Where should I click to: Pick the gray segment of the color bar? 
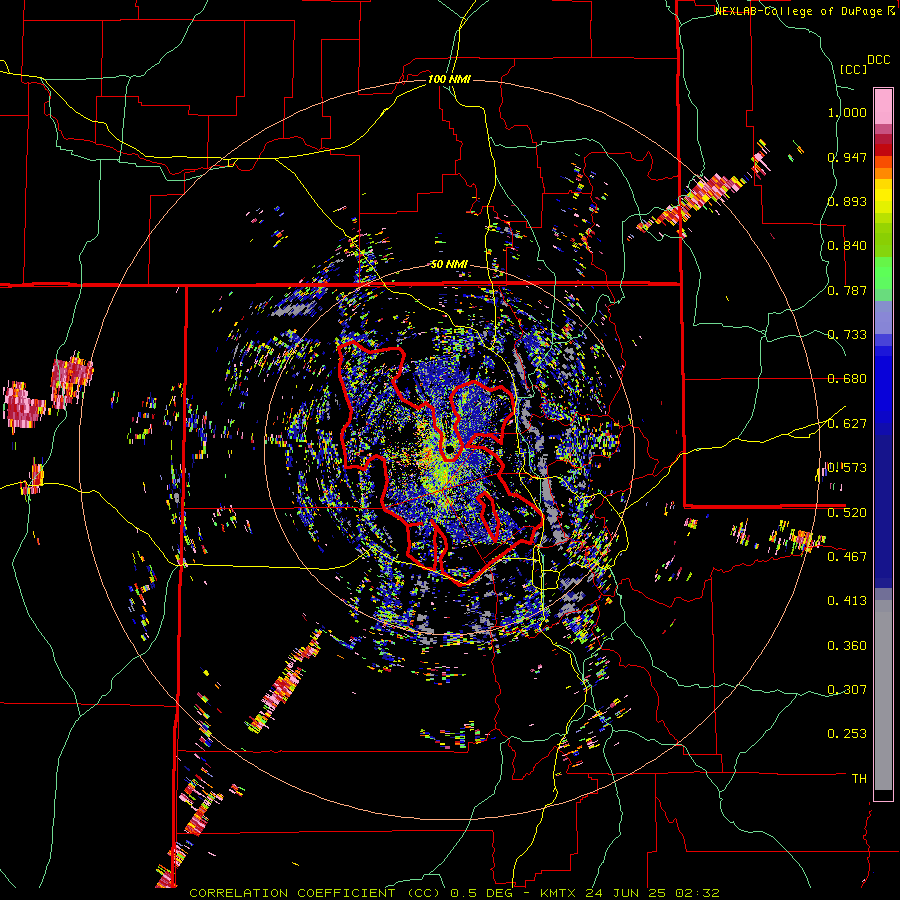pos(883,695)
